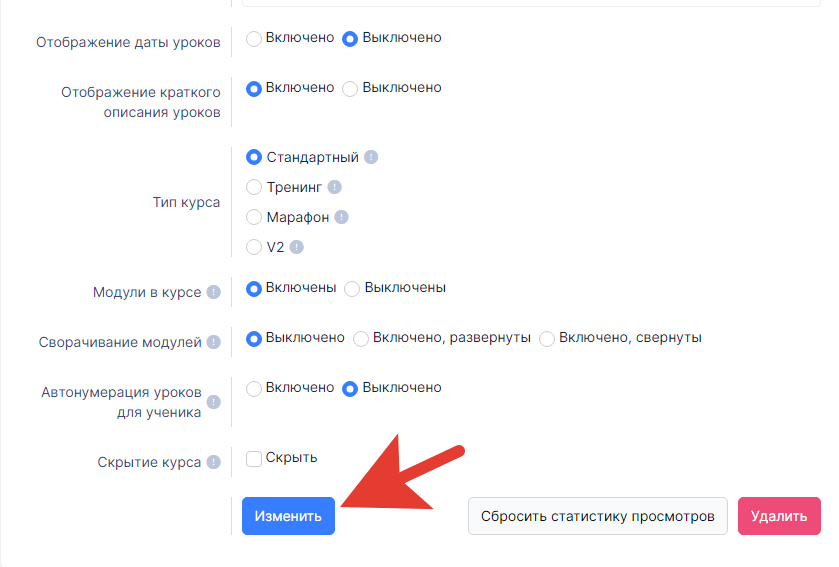Viewport: 839px width, 567px height.
Task: Select Выключено for краткого описания уроков
Action: tap(350, 89)
